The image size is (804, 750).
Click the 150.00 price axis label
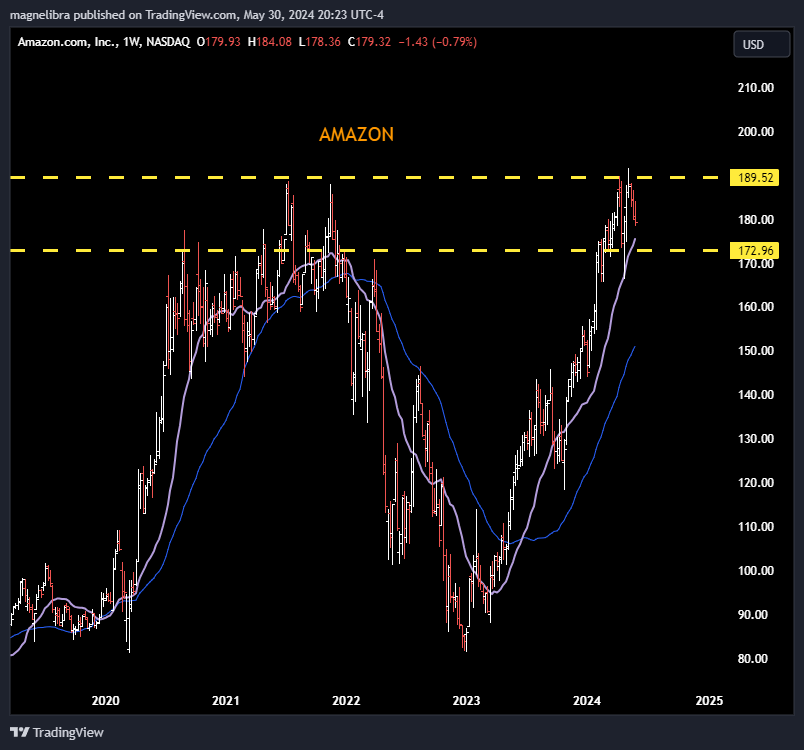click(755, 351)
